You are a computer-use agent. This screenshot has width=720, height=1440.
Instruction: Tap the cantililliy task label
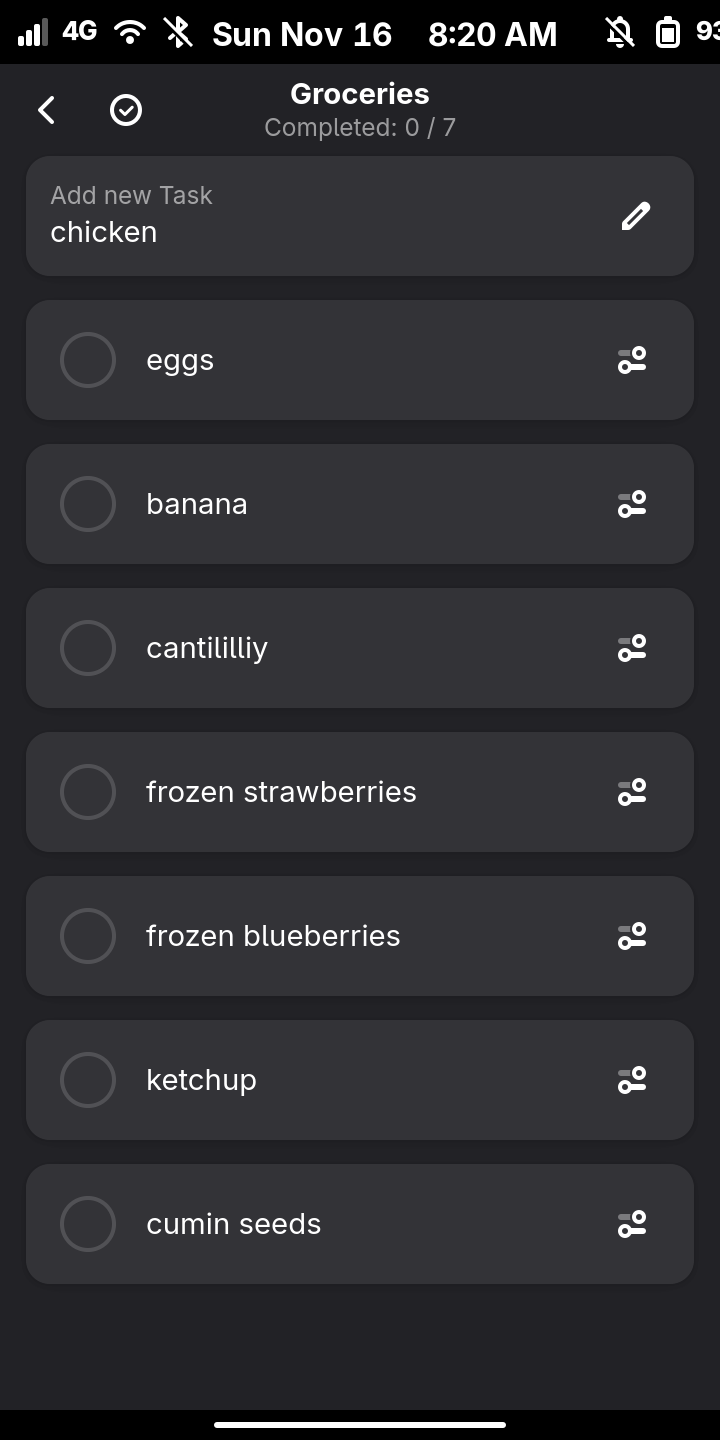point(207,649)
